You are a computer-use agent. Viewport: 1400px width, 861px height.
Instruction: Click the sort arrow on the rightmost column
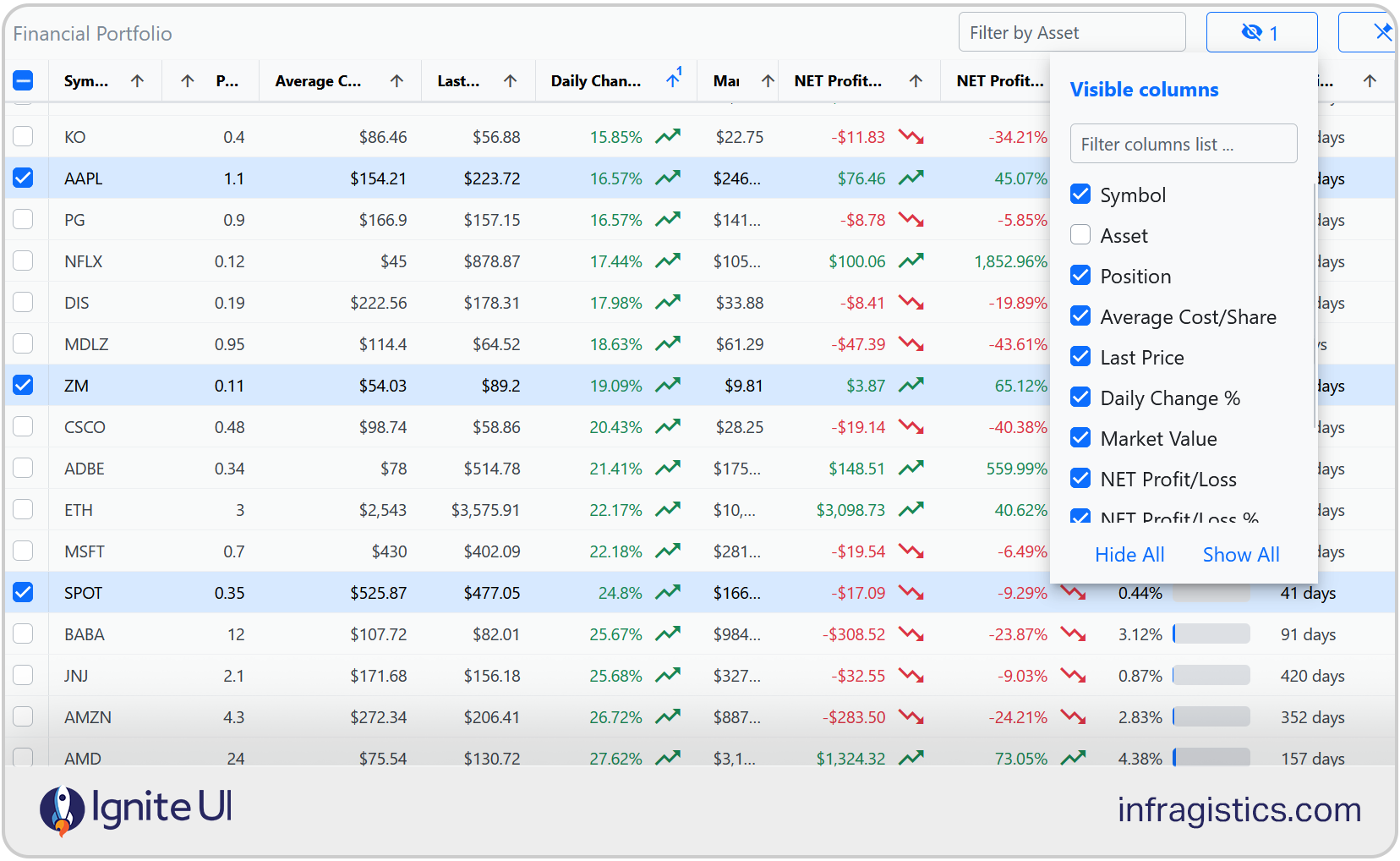(x=1369, y=80)
